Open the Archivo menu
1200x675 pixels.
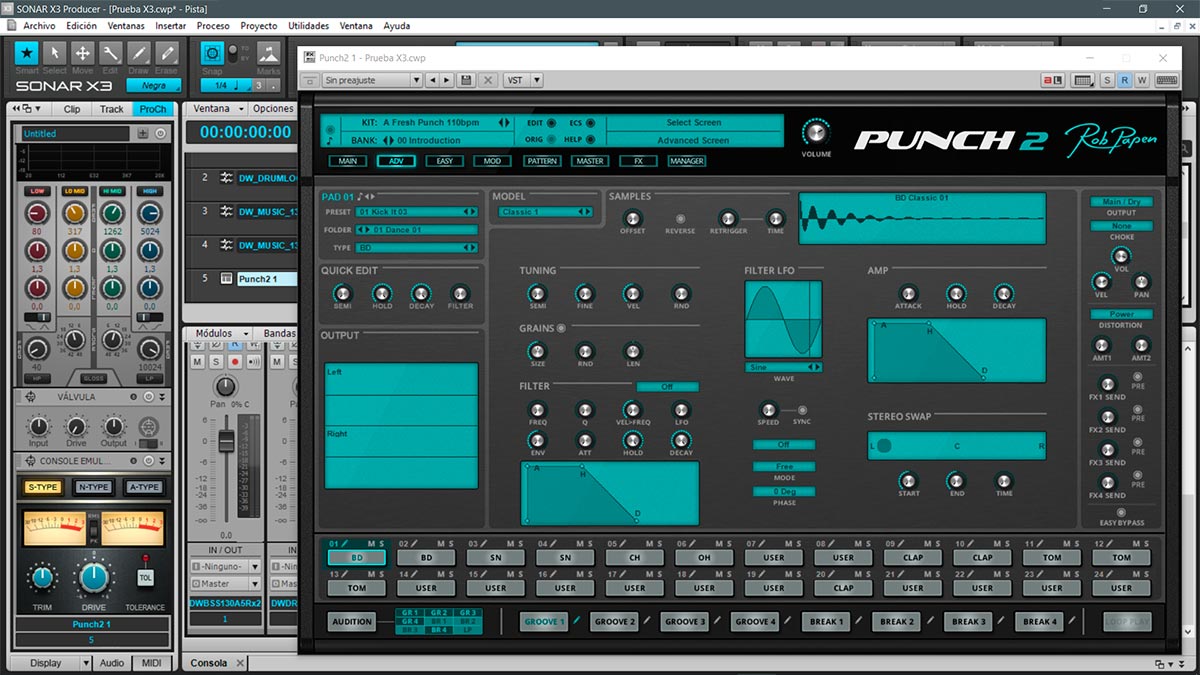point(39,26)
